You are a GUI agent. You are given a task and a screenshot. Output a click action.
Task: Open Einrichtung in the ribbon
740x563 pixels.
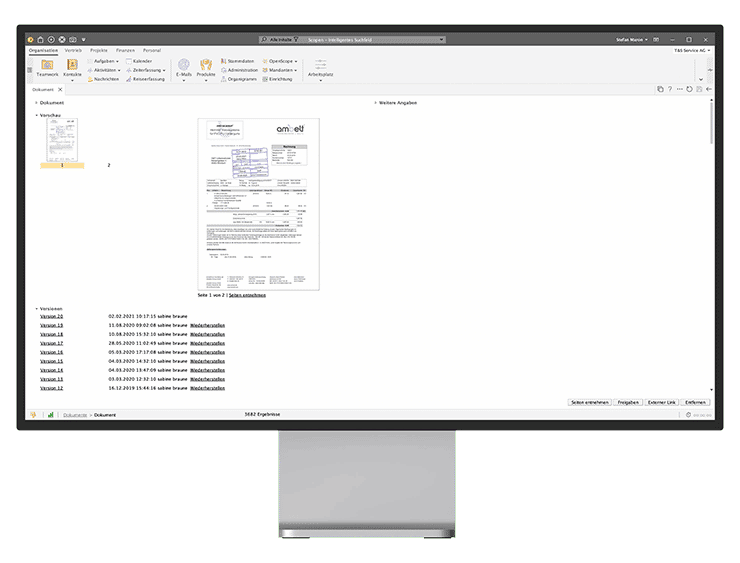pos(277,79)
